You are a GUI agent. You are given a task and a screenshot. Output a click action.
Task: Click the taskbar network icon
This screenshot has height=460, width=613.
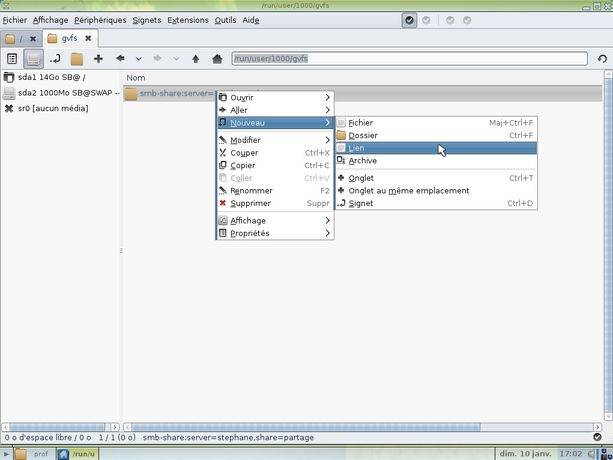pos(606,454)
